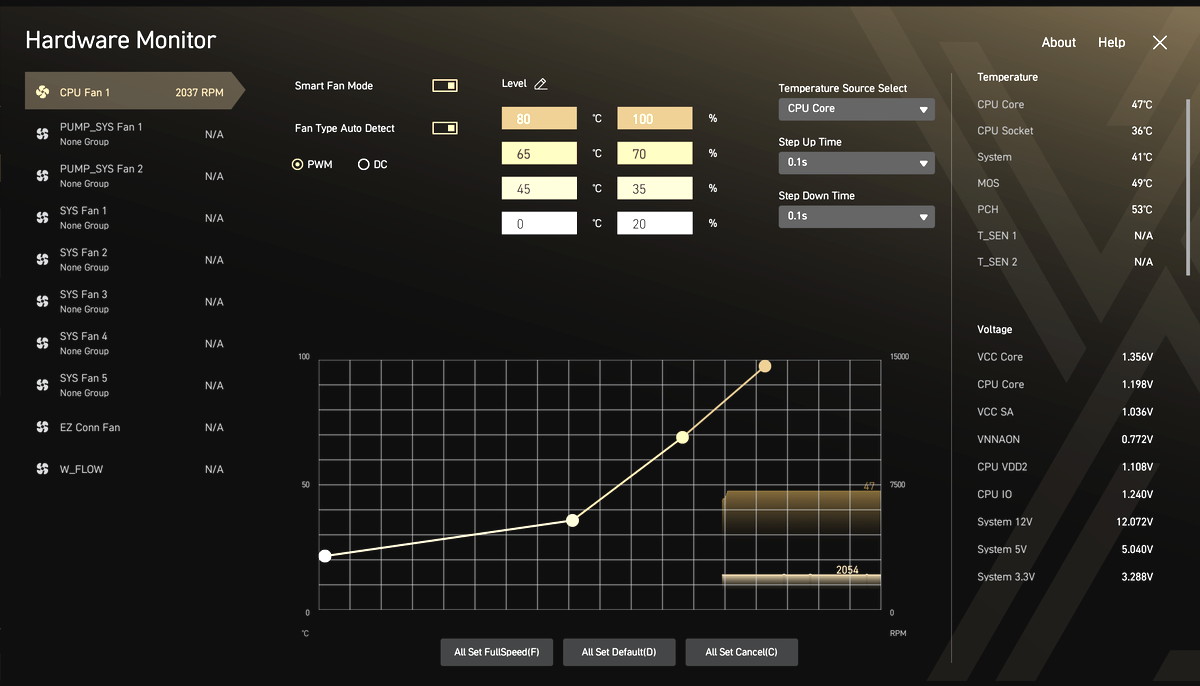Click the PUMP_SYS Fan 1 fan icon
Screen dimensions: 1200x686
pos(42,133)
